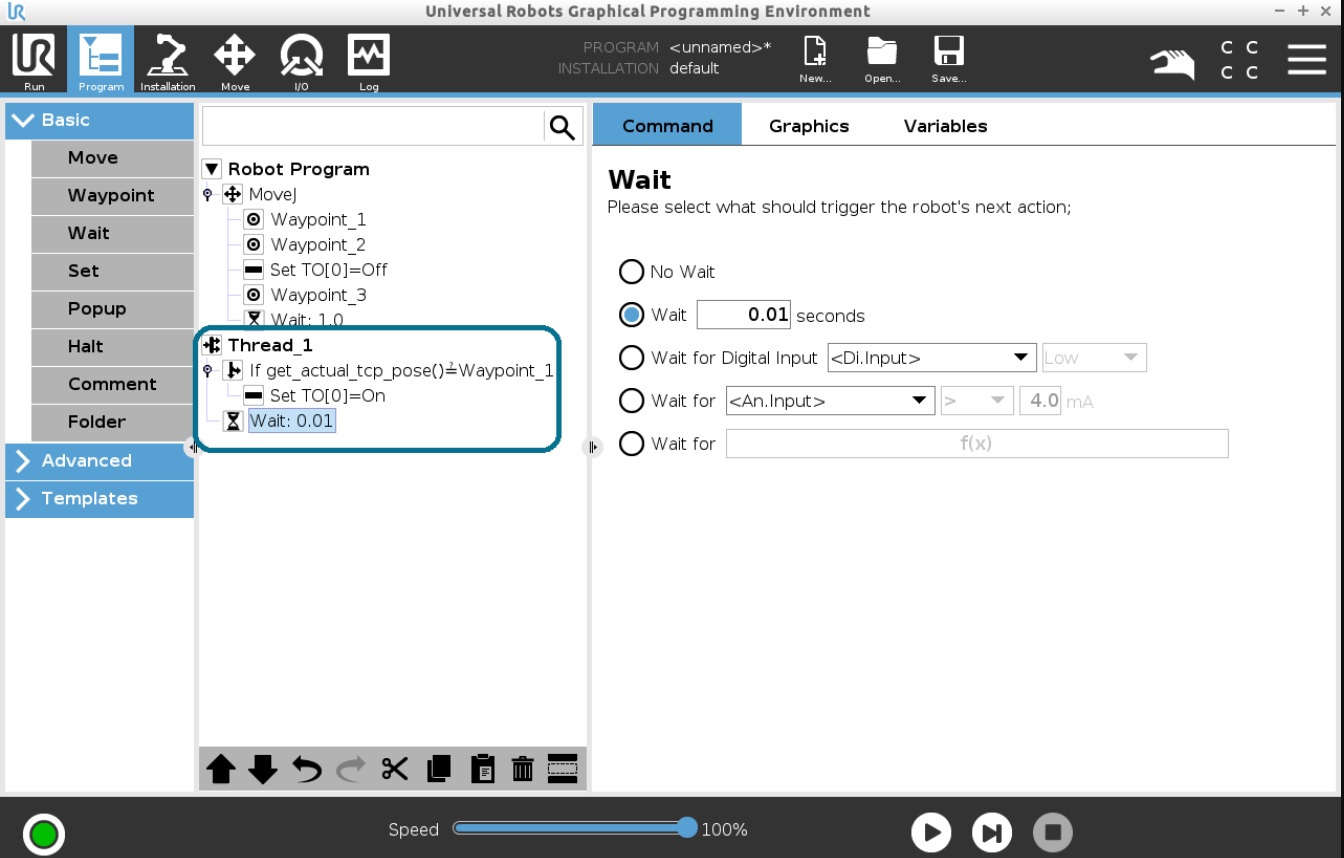
Task: Click the search magnifier icon
Action: tap(563, 127)
